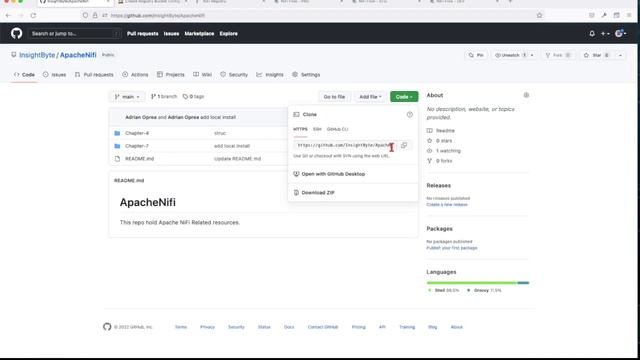Switch to the Projects tab
The width and height of the screenshot is (640, 360).
click(171, 75)
